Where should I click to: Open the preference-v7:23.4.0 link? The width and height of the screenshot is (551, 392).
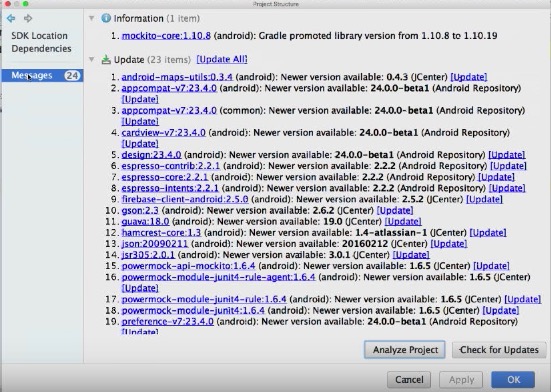coord(168,322)
